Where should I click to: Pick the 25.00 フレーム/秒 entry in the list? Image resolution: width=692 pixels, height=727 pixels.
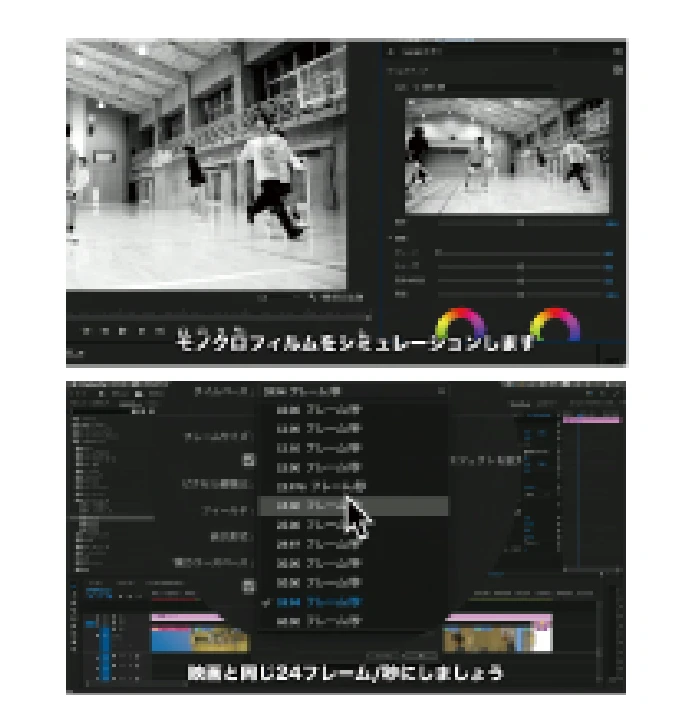pyautogui.click(x=354, y=525)
